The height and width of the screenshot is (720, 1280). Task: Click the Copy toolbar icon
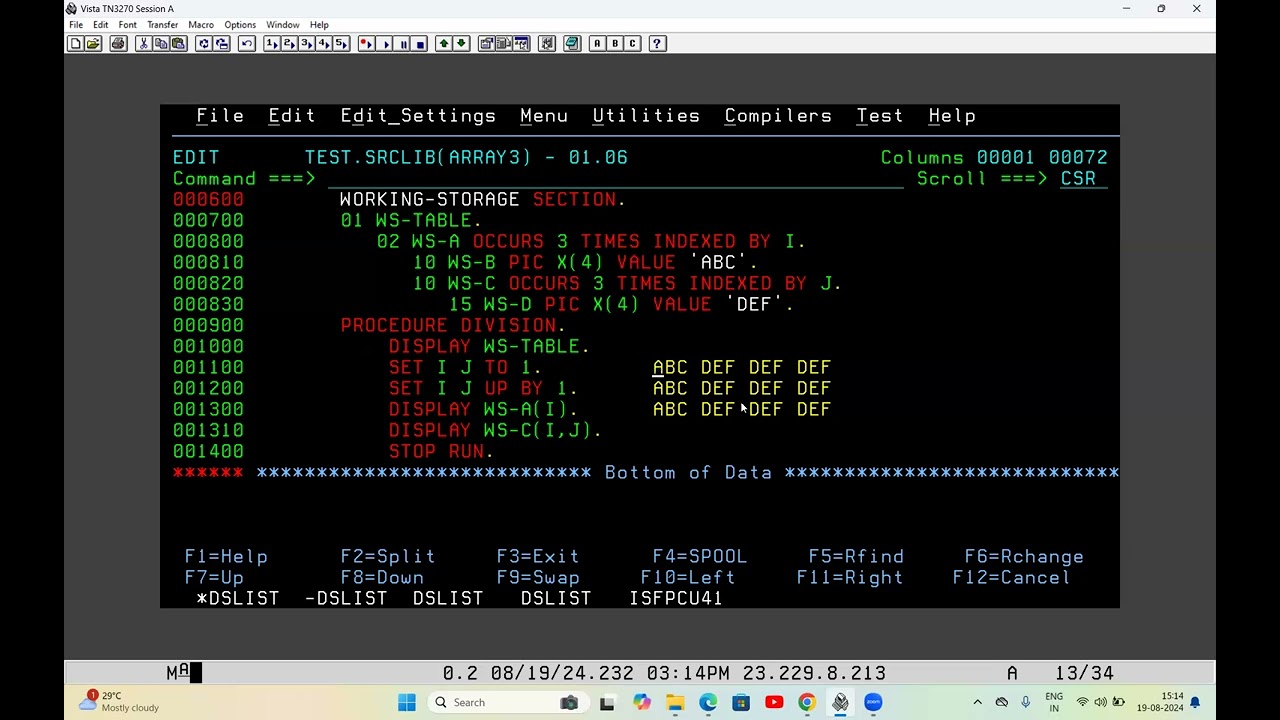(x=161, y=44)
